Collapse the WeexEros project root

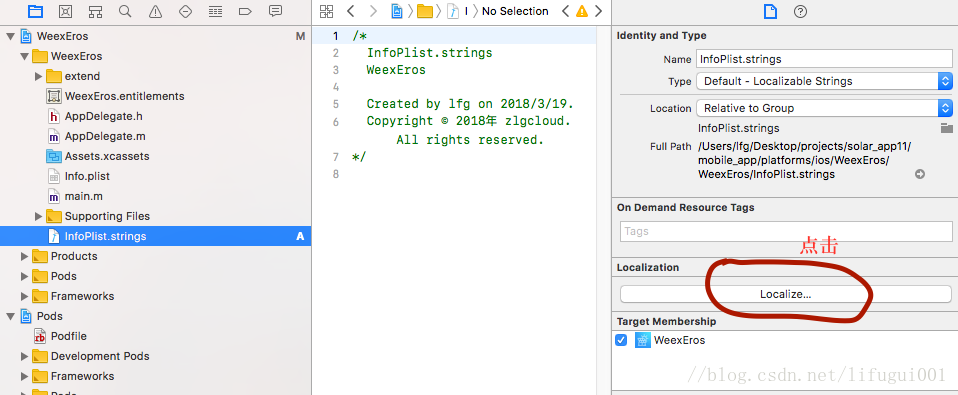click(10, 37)
